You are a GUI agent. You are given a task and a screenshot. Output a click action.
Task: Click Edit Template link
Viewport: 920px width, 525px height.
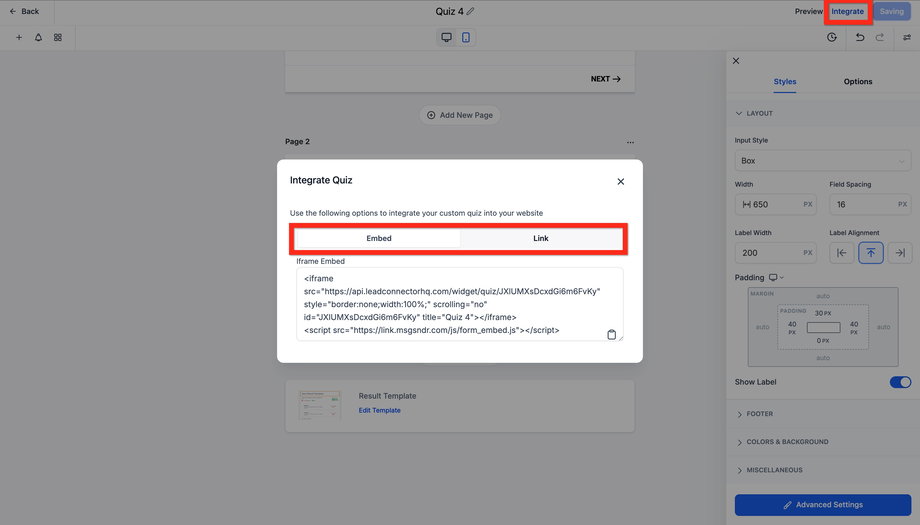[x=380, y=411]
